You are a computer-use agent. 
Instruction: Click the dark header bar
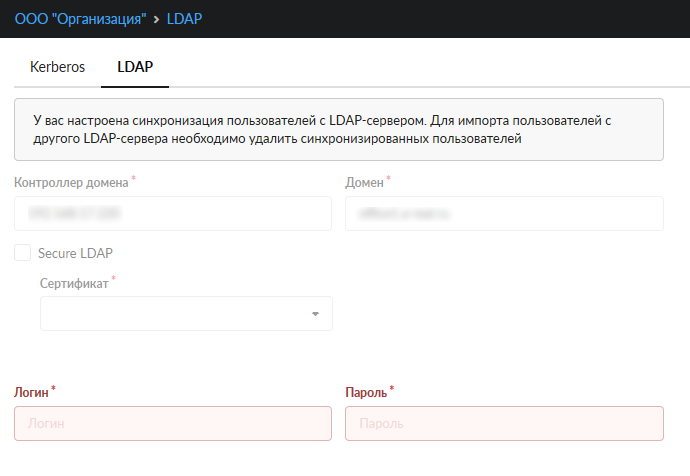click(450, 19)
